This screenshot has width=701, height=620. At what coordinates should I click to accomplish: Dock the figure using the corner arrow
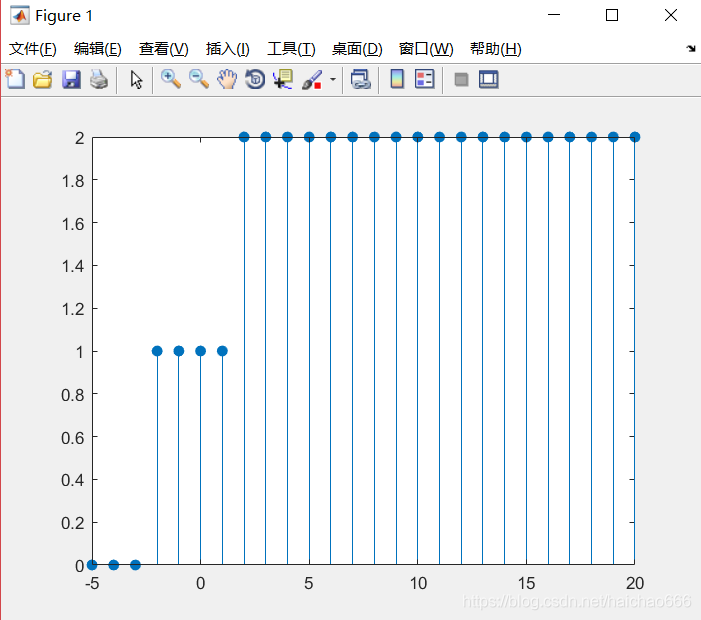pyautogui.click(x=691, y=48)
